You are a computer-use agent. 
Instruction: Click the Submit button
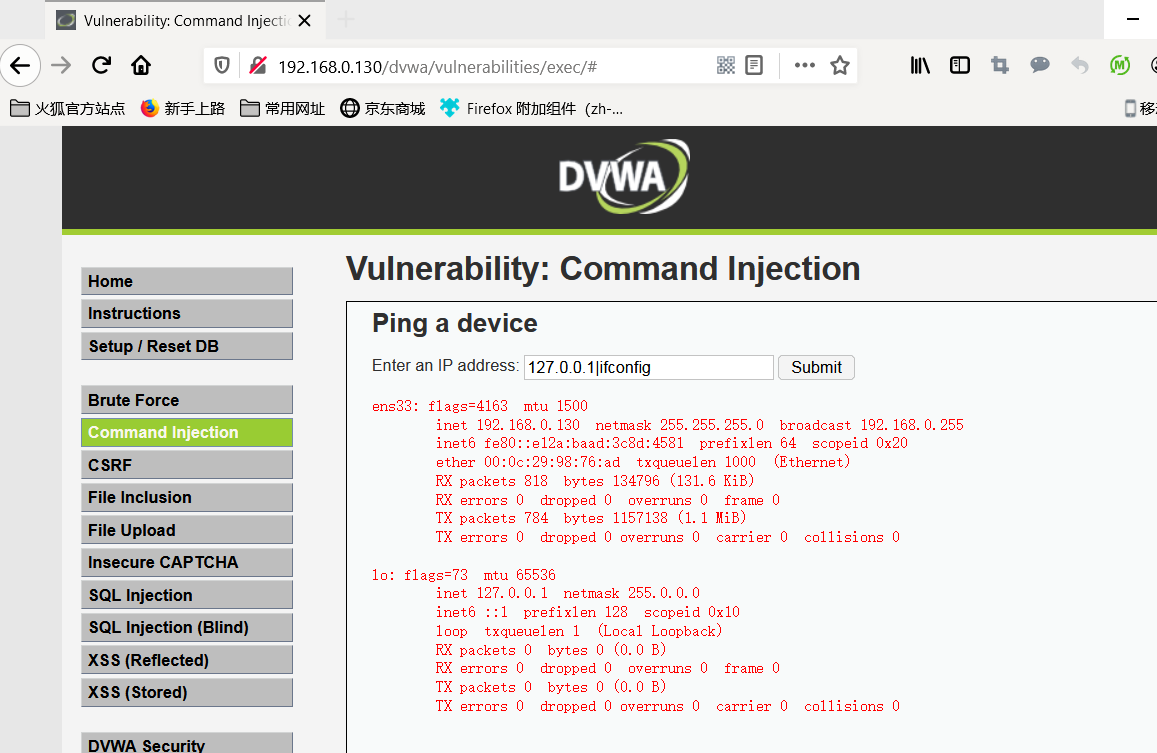click(x=816, y=368)
